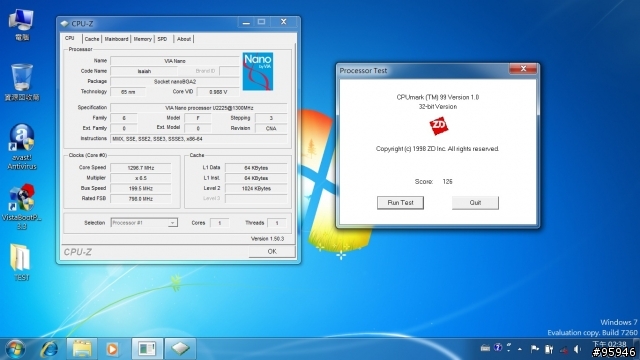Viewport: 640px width, 360px height.
Task: Show hidden tray icons with up arrow
Action: pos(520,349)
